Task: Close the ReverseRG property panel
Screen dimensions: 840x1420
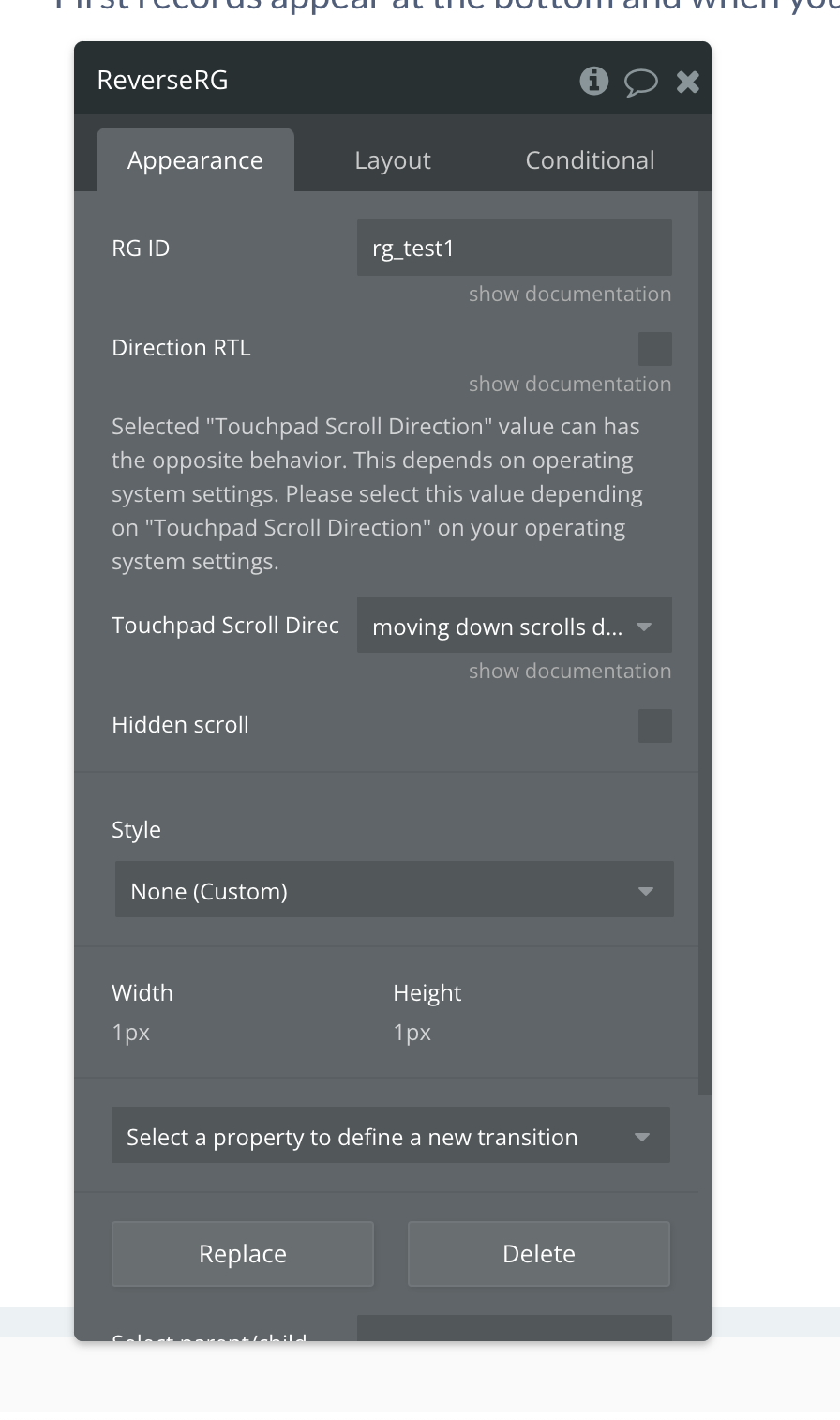Action: [688, 82]
